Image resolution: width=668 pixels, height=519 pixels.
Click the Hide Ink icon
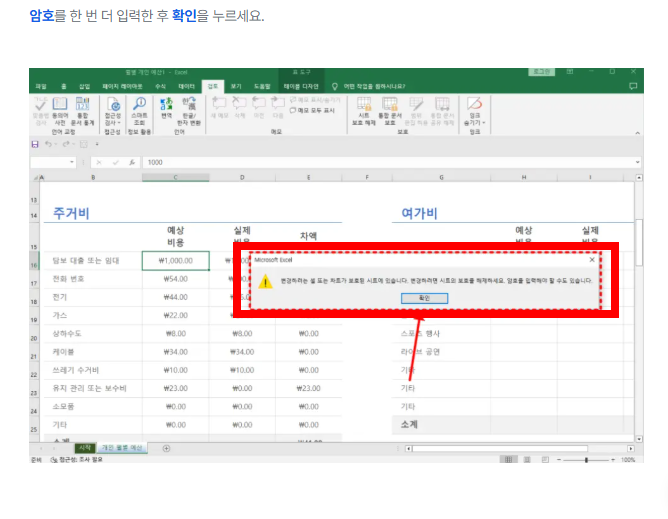[x=475, y=104]
